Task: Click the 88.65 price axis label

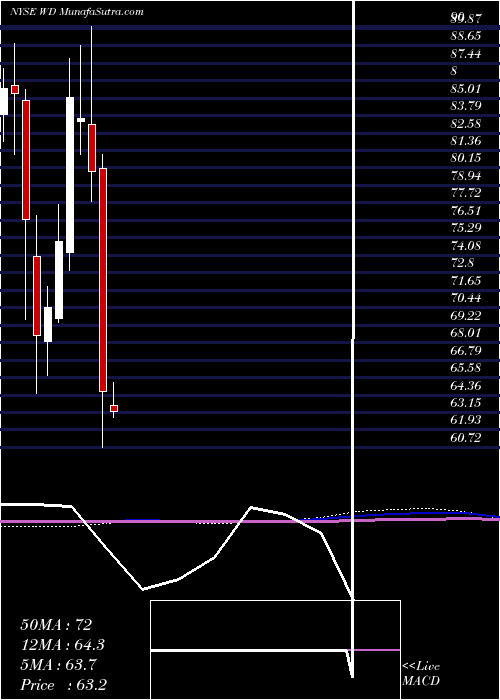Action: (466, 36)
